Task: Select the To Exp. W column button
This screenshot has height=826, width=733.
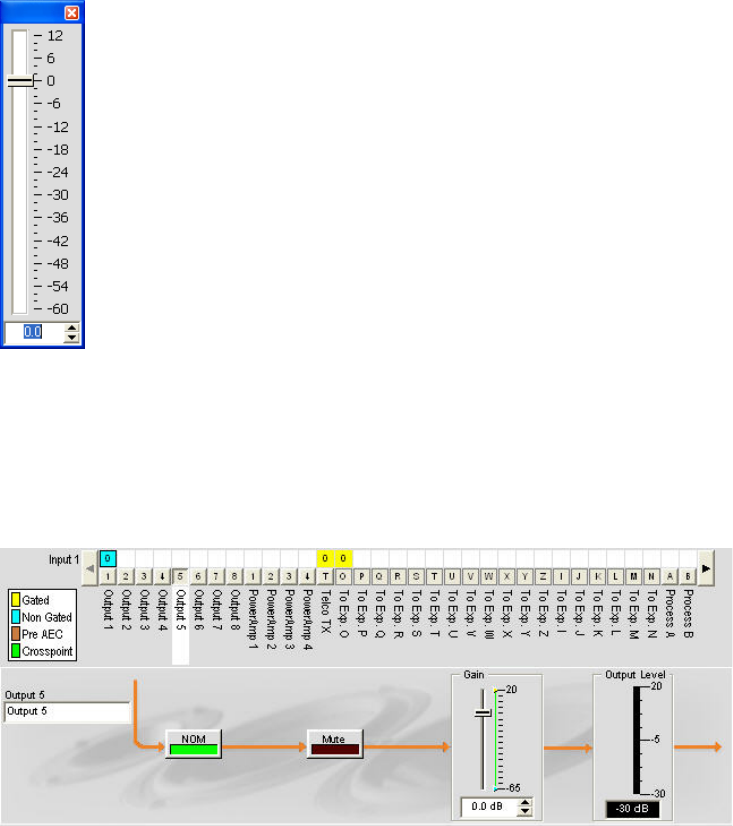Action: tap(488, 576)
